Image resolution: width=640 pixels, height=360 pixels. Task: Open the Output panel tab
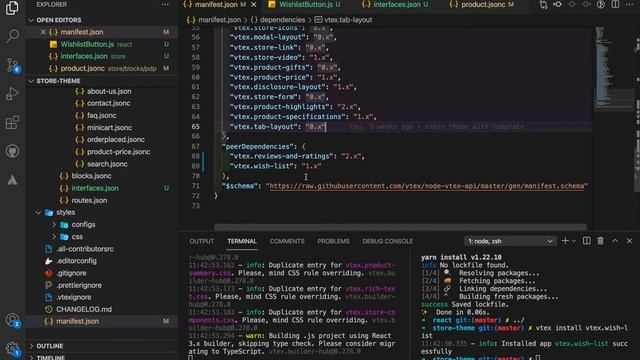pos(202,241)
